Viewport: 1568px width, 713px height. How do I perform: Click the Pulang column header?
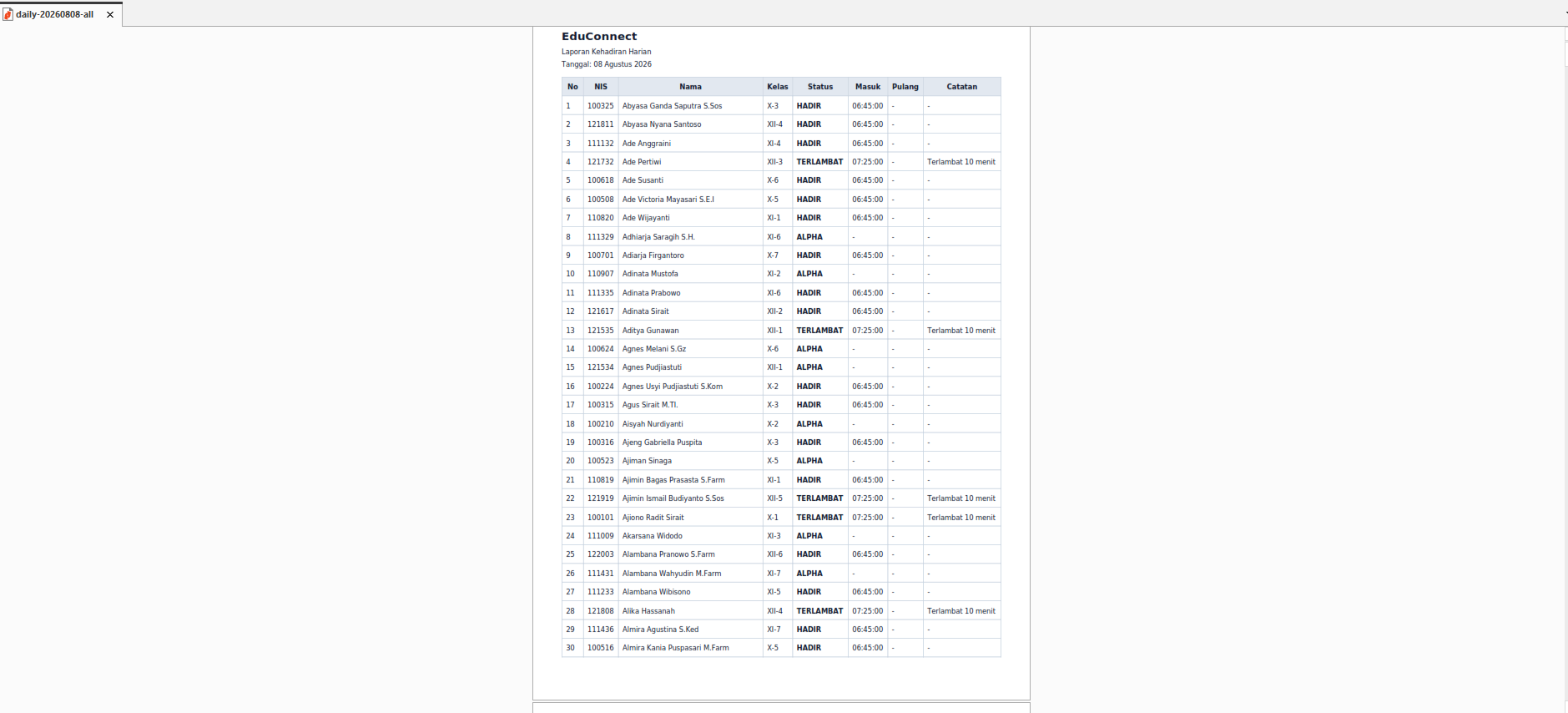(x=905, y=87)
